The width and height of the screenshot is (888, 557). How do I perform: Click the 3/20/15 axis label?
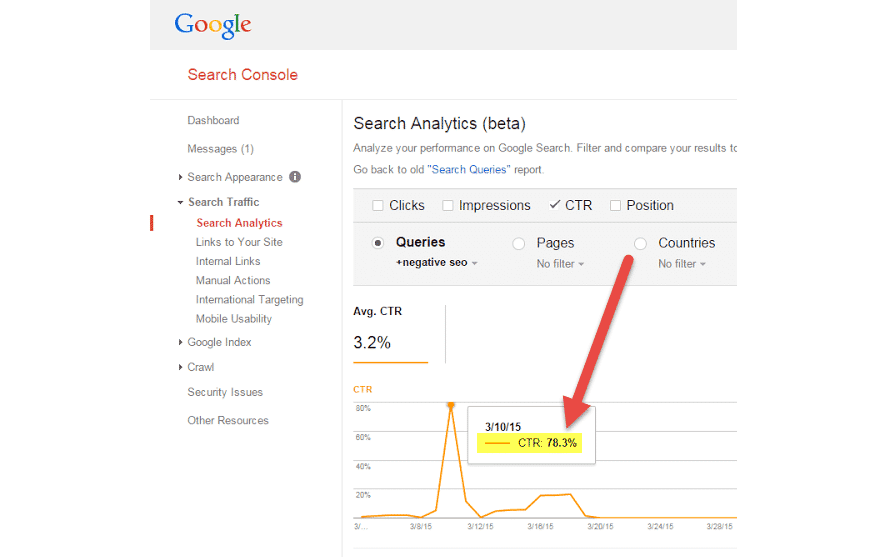600,526
